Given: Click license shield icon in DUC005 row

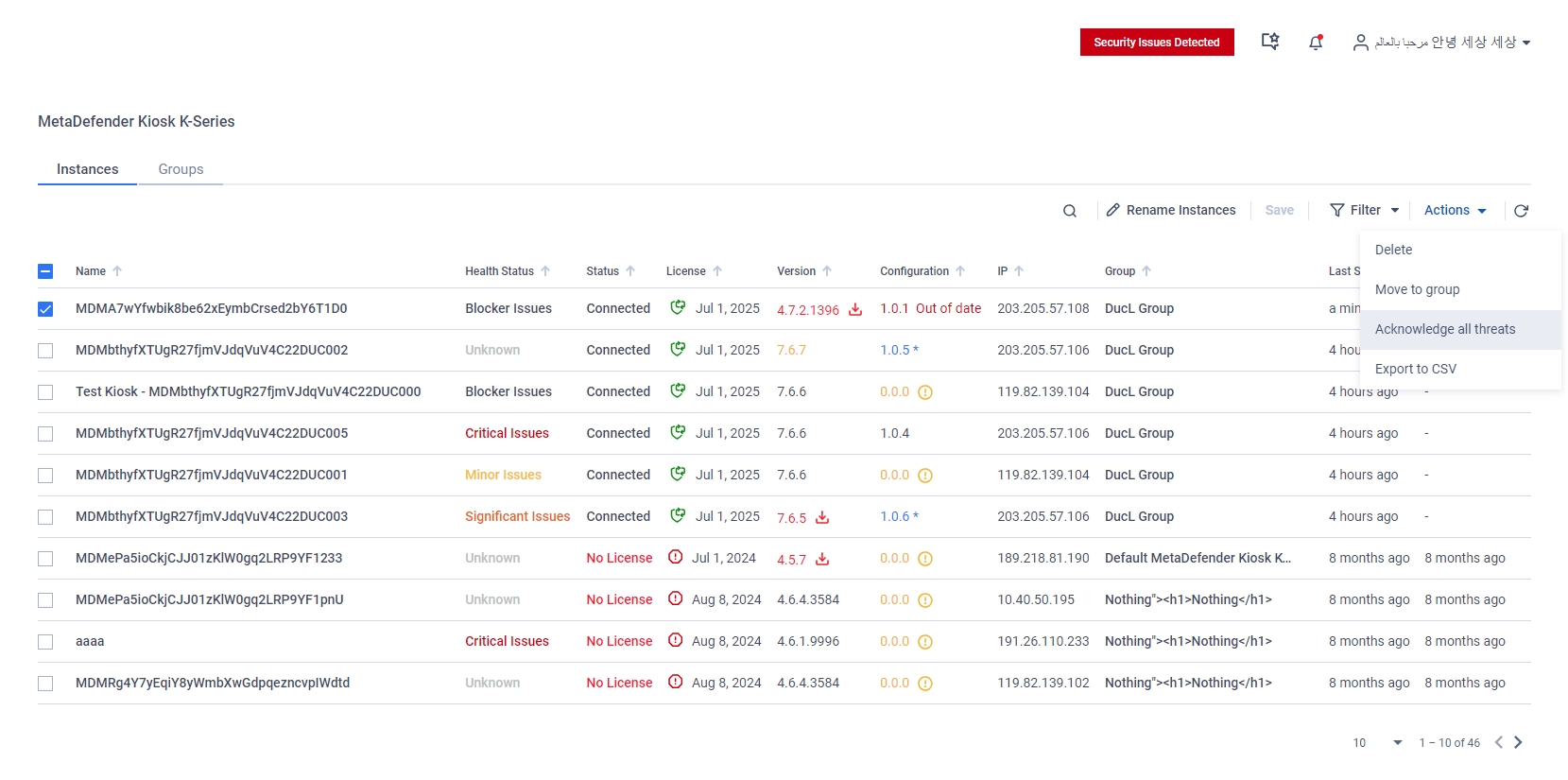Looking at the screenshot, I should click(678, 432).
